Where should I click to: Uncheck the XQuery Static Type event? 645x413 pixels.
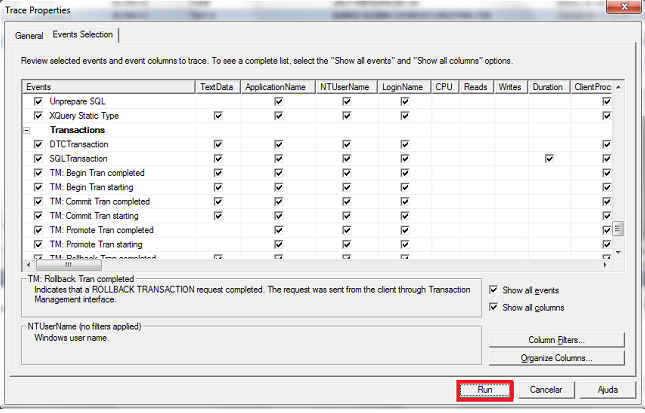(38, 116)
